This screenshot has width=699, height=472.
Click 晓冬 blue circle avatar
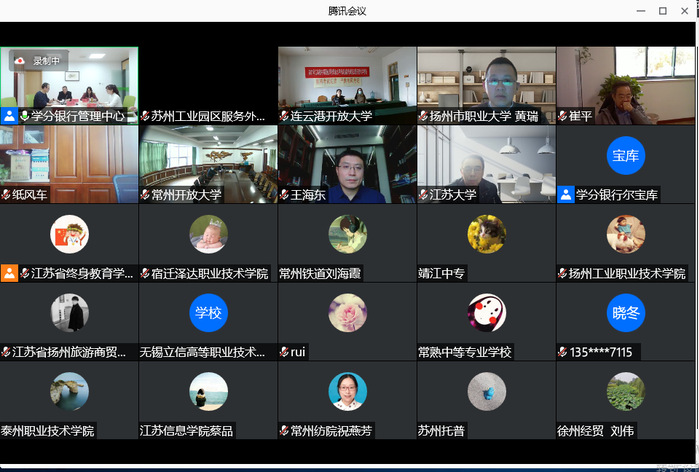coord(626,313)
